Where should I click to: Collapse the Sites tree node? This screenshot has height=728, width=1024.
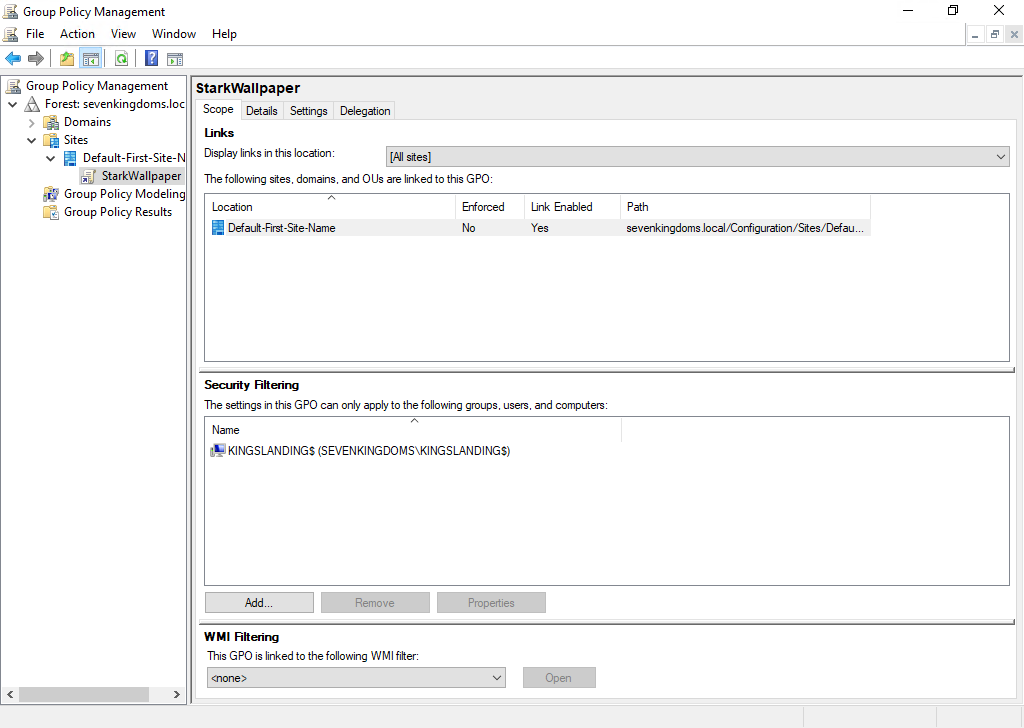click(31, 140)
